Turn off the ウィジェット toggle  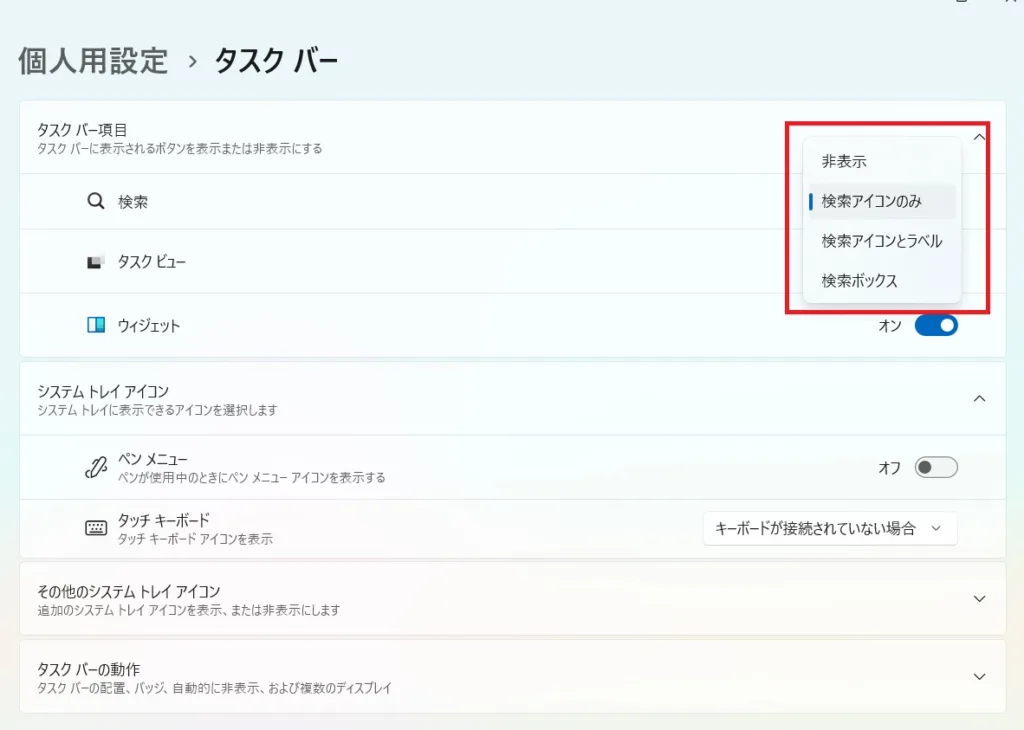coord(936,325)
